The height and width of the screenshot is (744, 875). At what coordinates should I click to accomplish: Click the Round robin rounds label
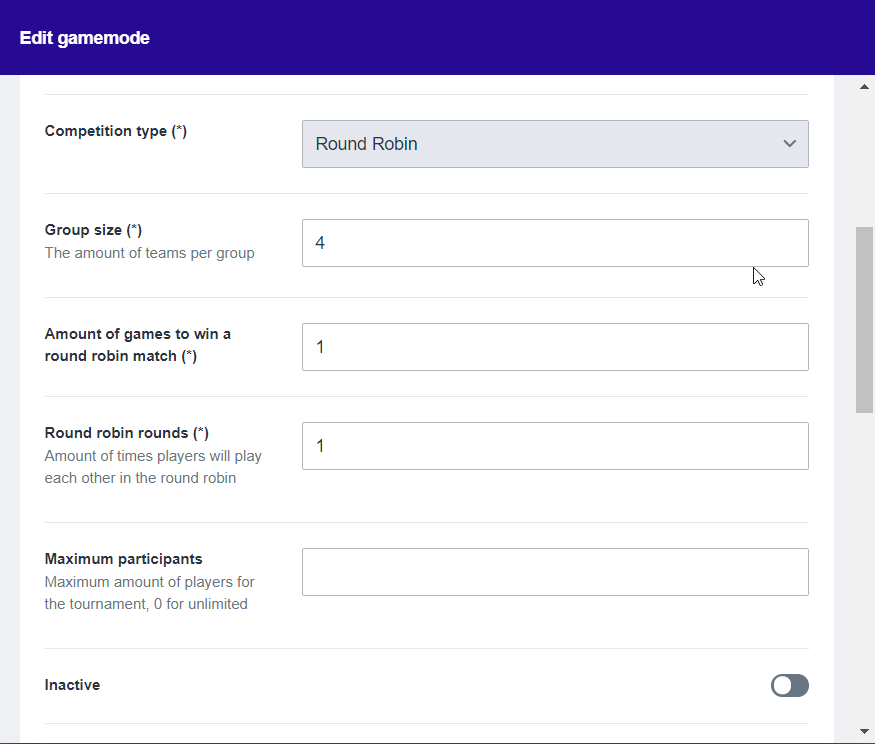126,433
